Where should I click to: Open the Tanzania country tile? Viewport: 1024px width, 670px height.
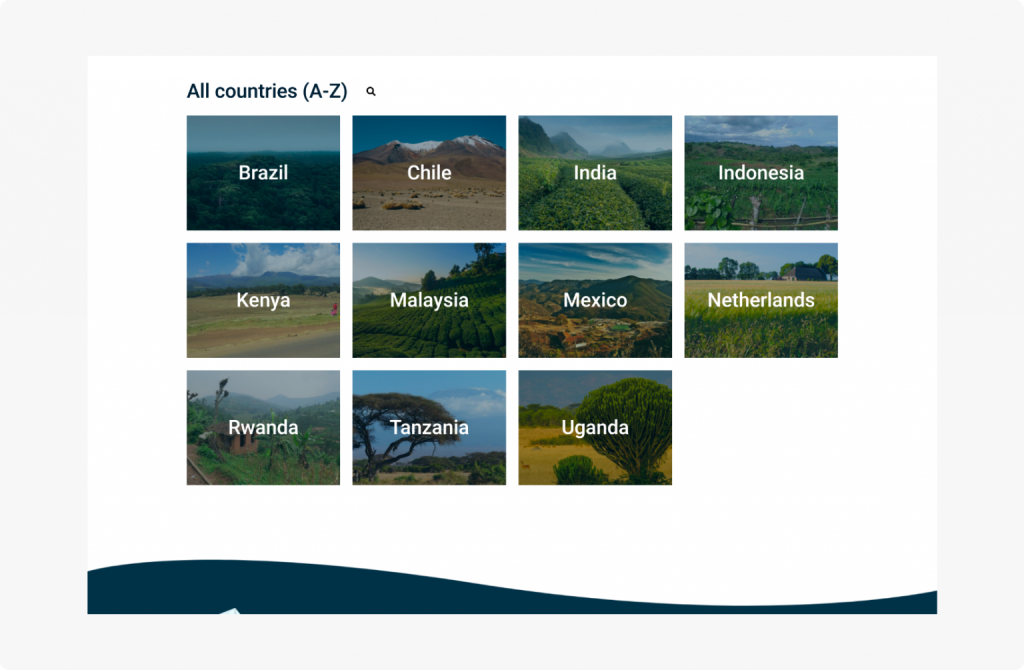click(x=429, y=428)
